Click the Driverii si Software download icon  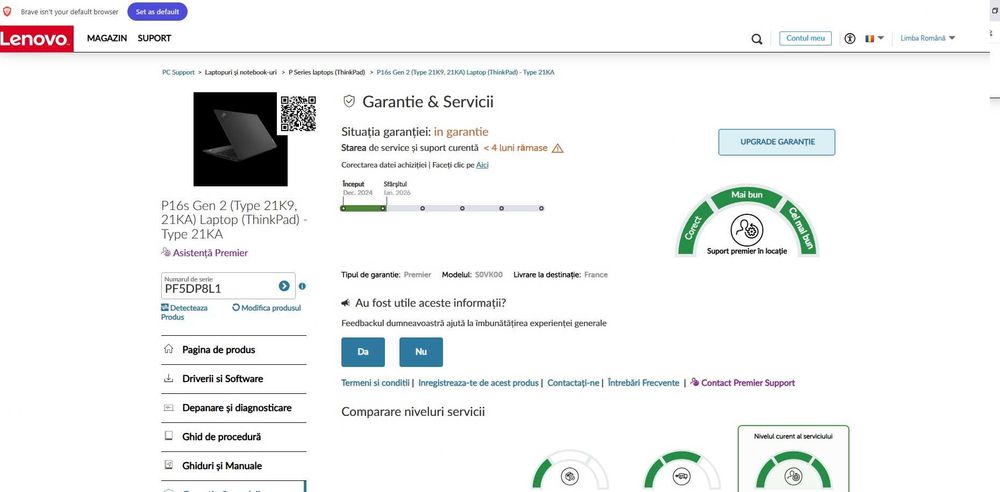tap(168, 378)
